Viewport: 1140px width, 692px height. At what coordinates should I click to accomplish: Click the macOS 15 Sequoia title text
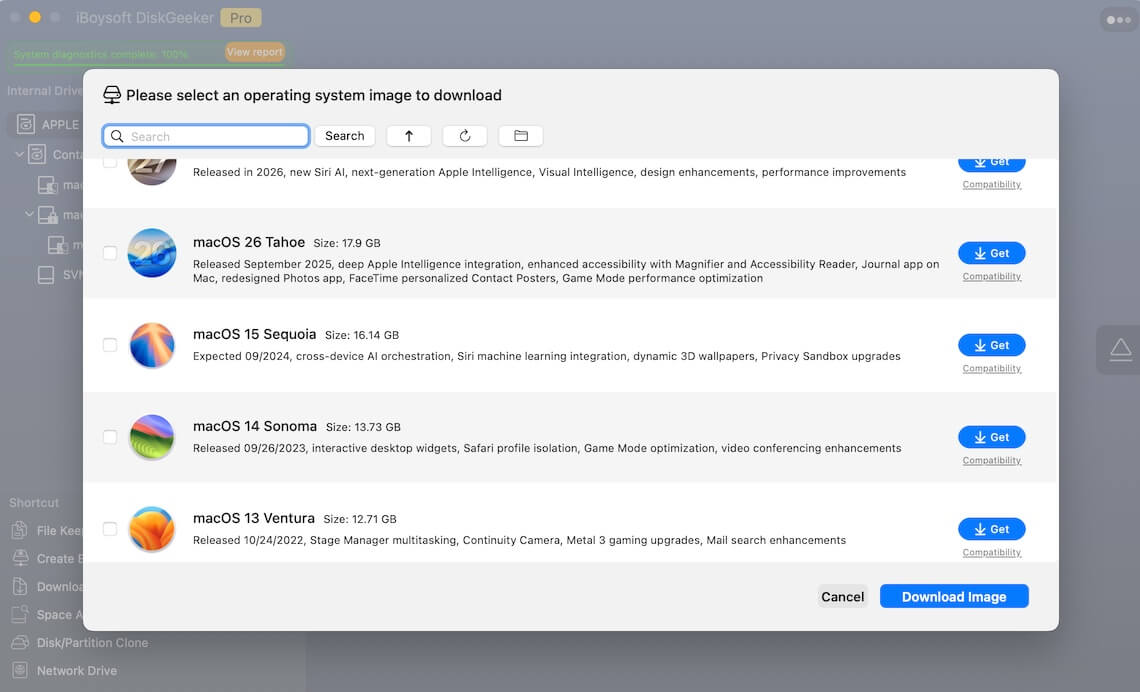(254, 334)
